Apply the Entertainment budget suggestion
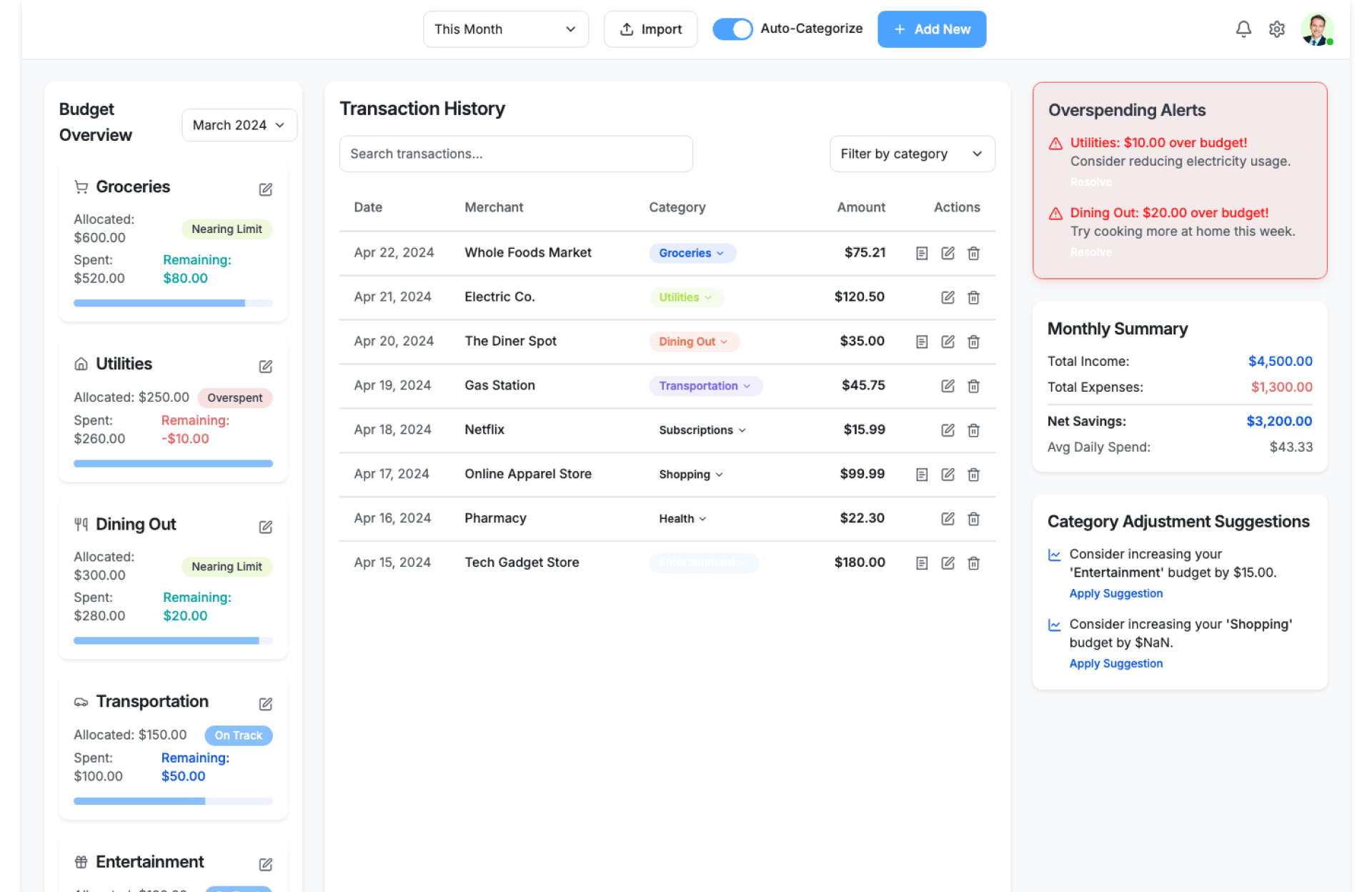This screenshot has height=892, width=1372. pos(1115,593)
